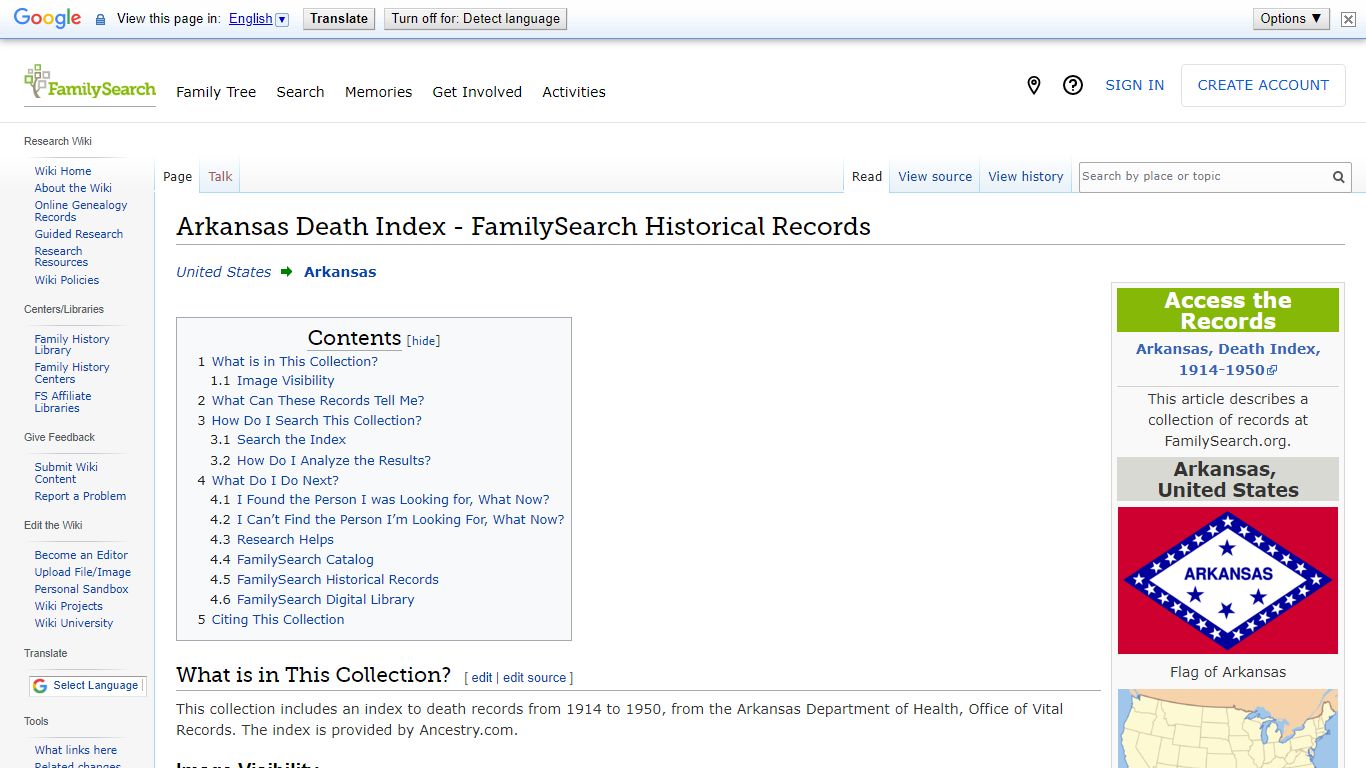Screen dimensions: 1366x768
Task: Open the Options dropdown
Action: (x=1291, y=19)
